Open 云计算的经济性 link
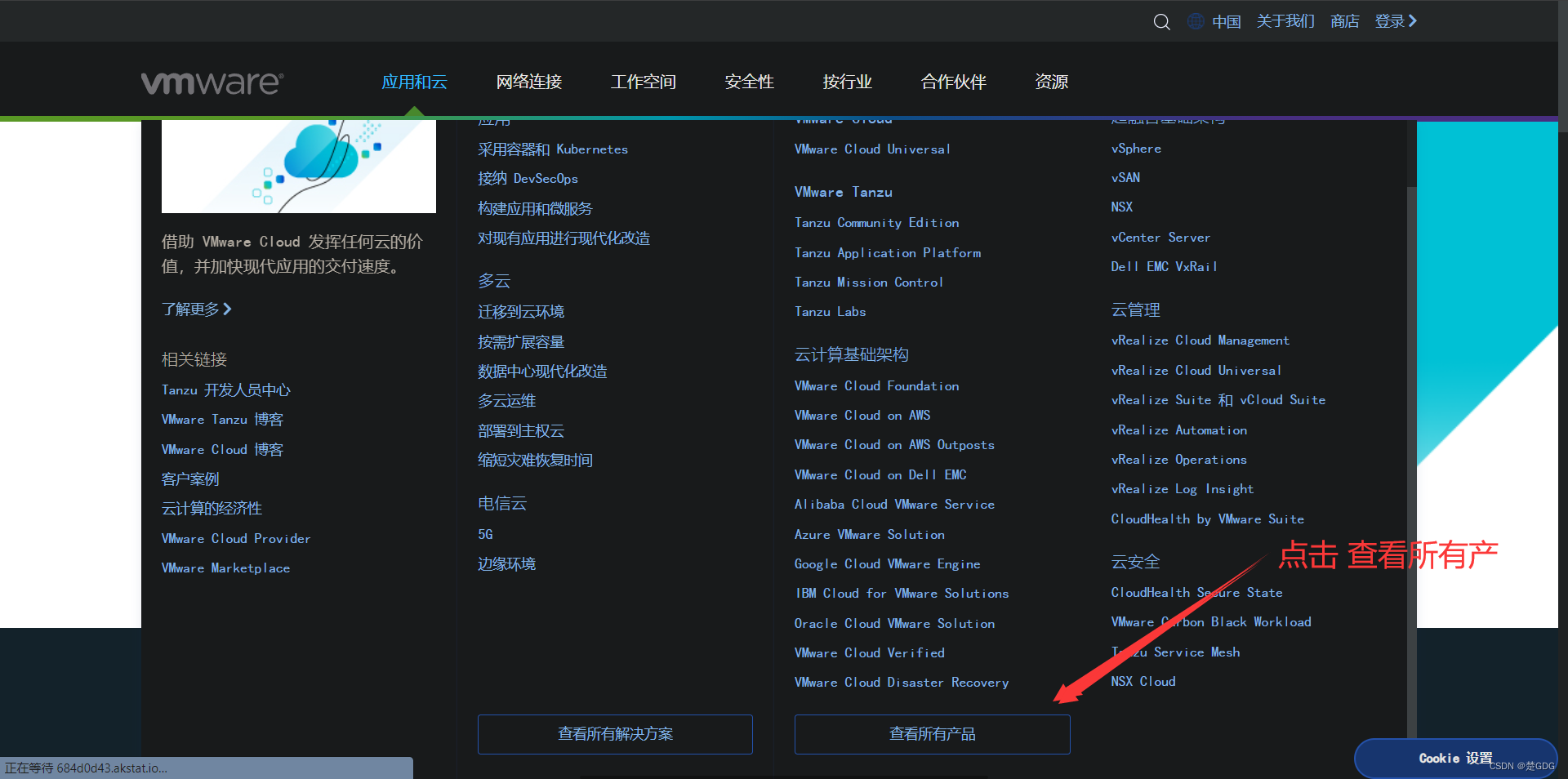1568x779 pixels. (x=212, y=509)
